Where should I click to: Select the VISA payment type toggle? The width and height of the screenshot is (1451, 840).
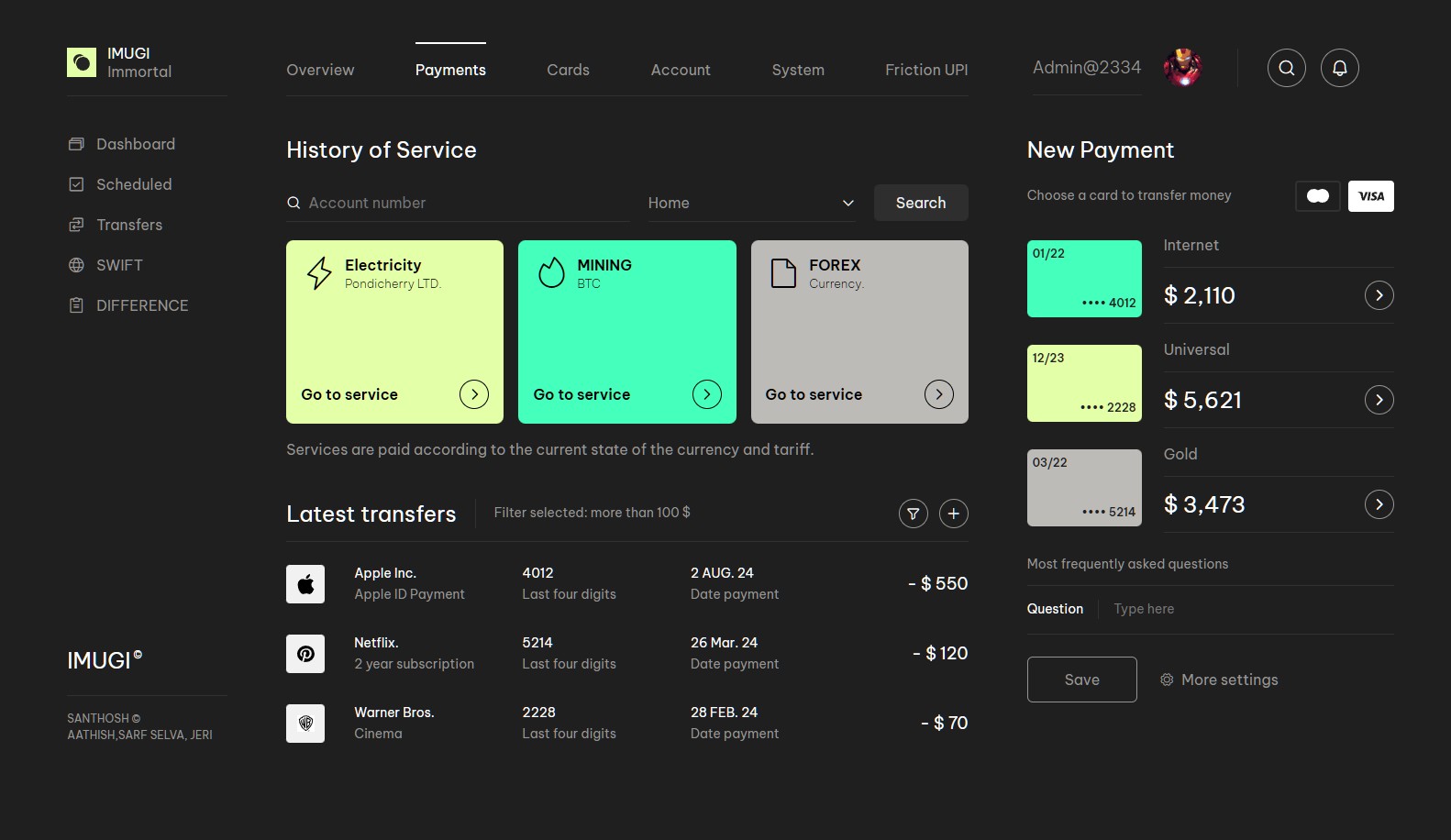[1371, 196]
